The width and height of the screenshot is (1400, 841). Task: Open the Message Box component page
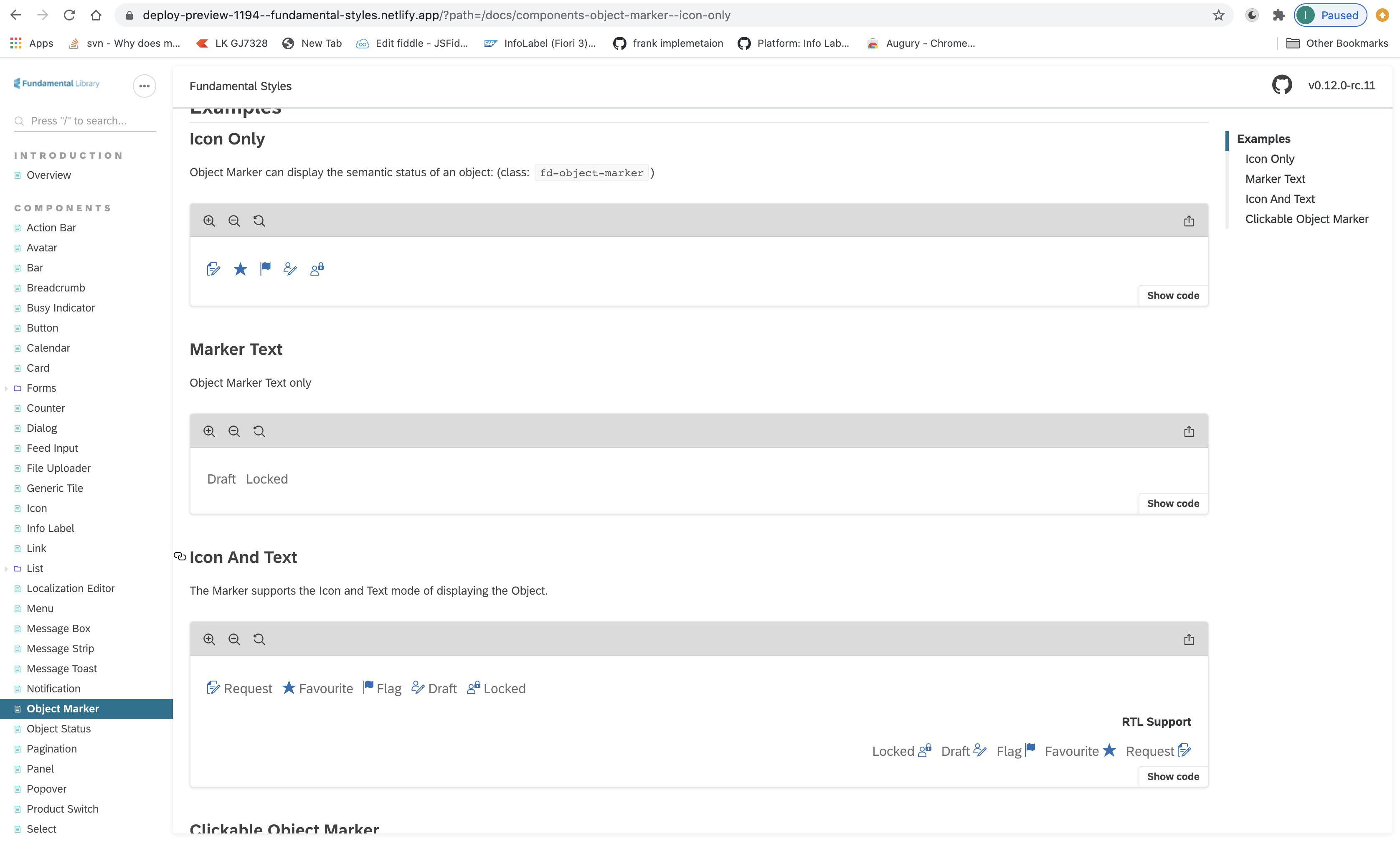click(58, 628)
